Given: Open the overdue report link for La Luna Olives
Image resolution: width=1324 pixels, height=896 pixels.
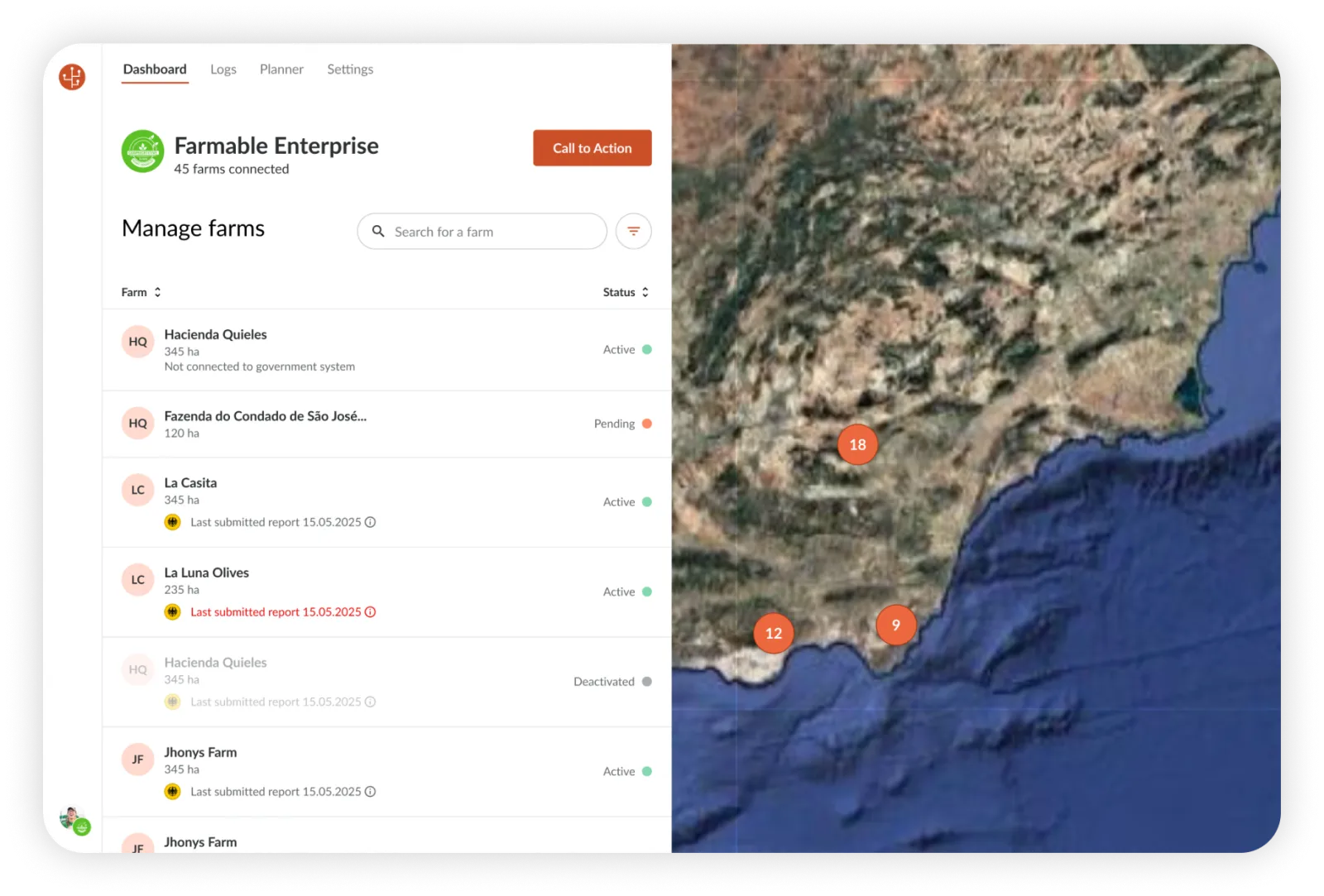Looking at the screenshot, I should coord(276,612).
